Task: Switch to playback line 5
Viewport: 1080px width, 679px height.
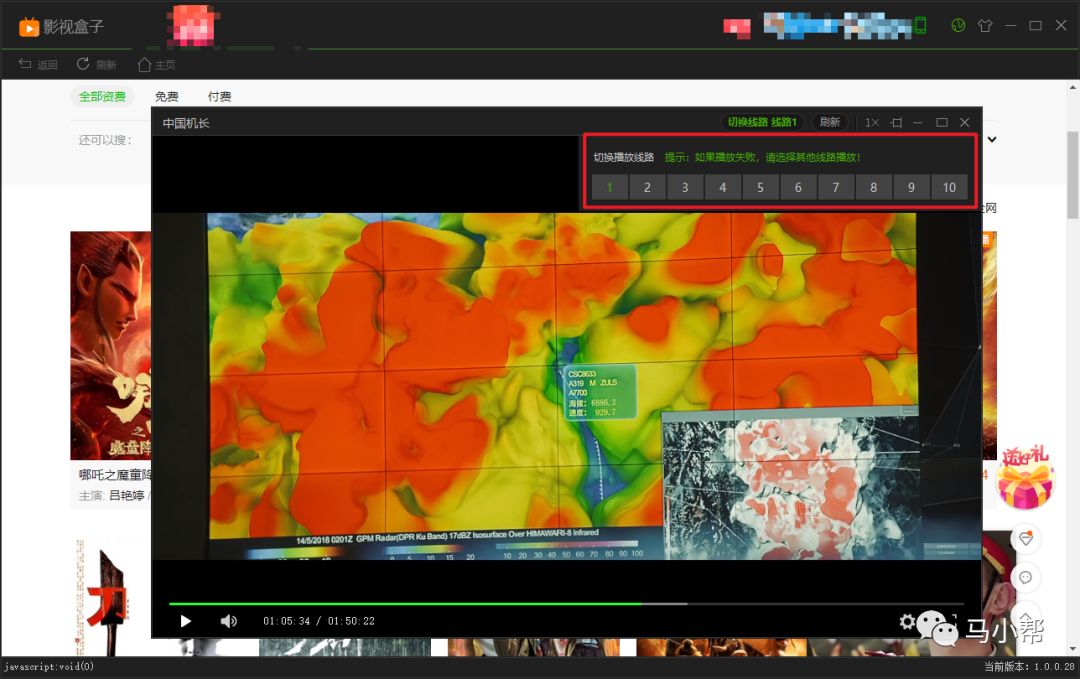Action: point(760,187)
